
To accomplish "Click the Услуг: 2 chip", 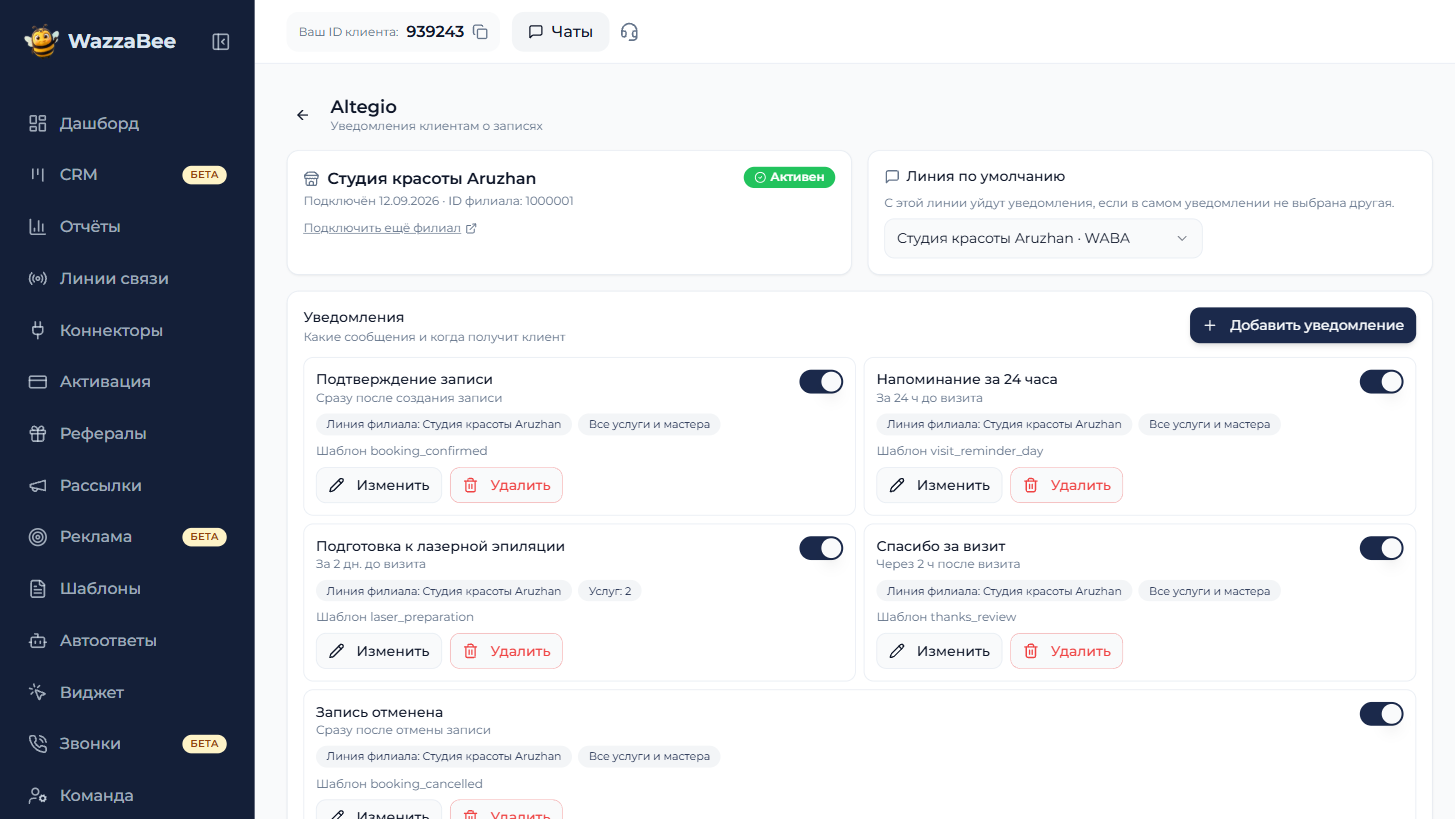I will 610,591.
